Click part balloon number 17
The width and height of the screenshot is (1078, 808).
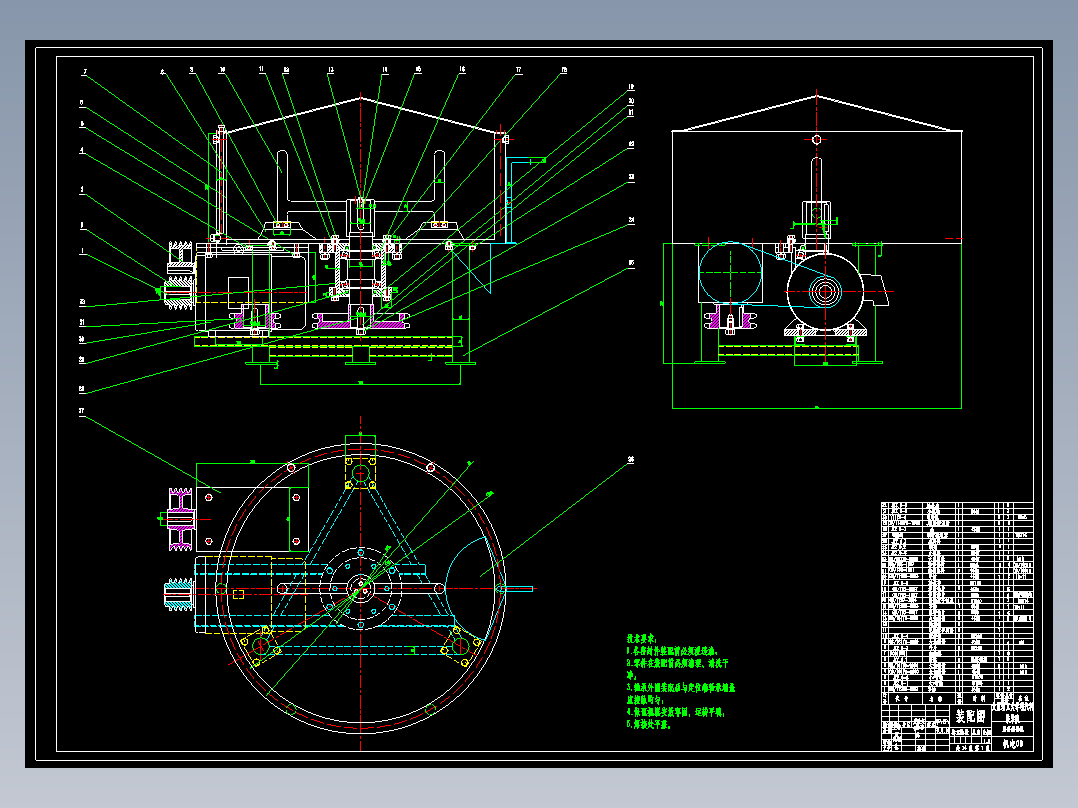pos(518,69)
